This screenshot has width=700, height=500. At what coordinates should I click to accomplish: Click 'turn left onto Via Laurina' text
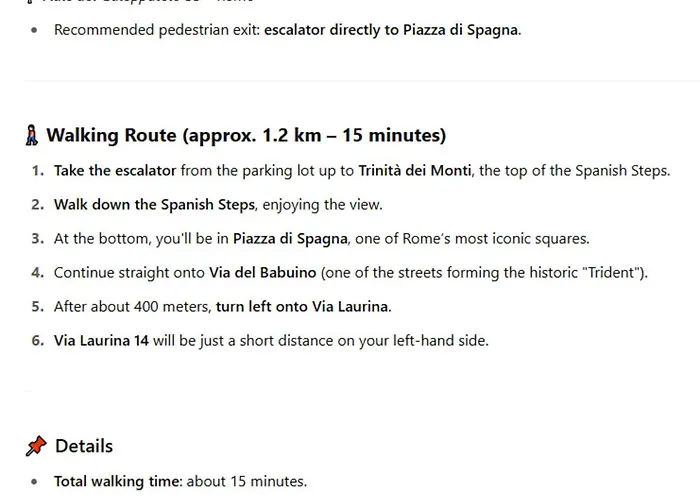coord(302,306)
